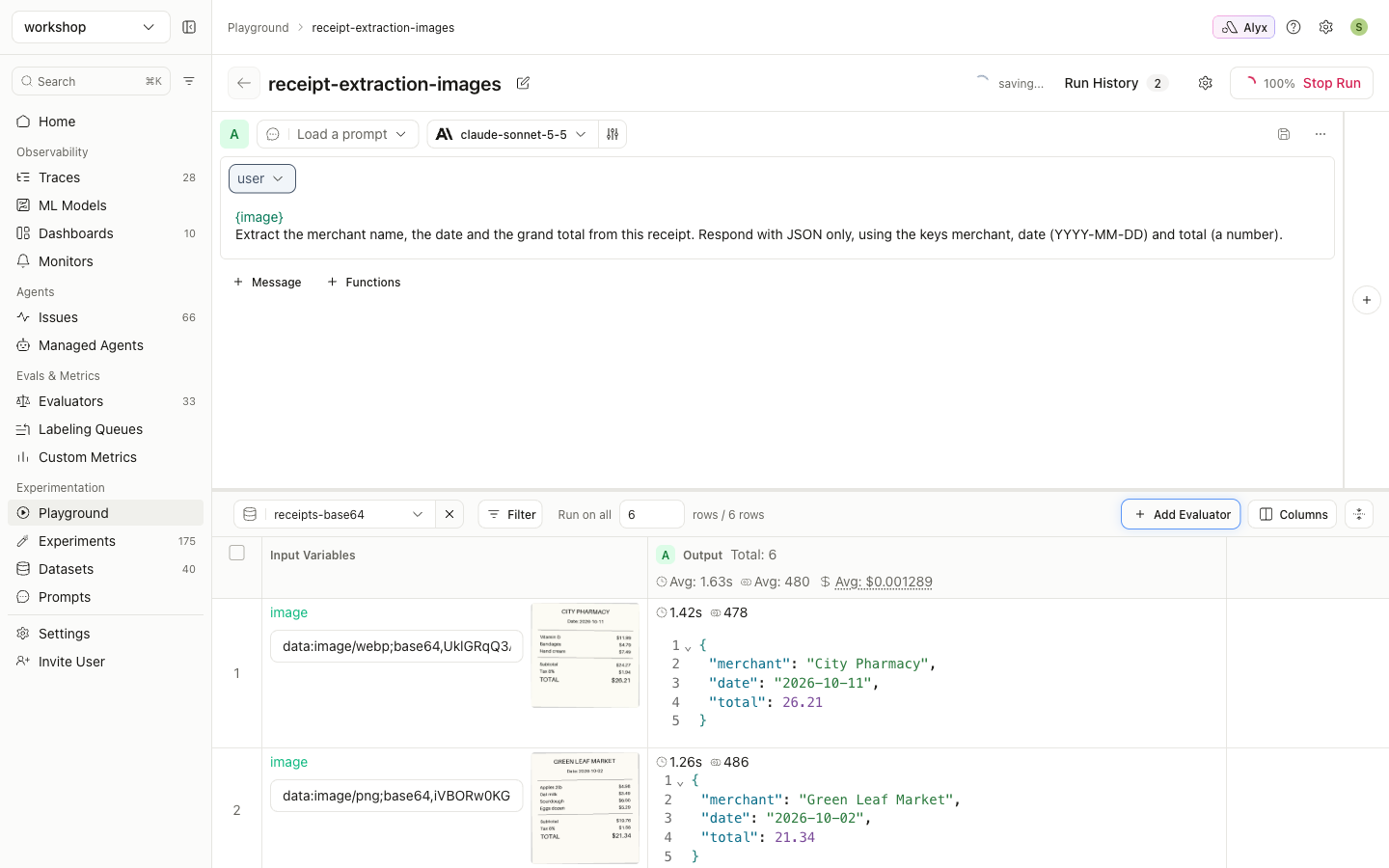Open the user avatar S

[1359, 27]
